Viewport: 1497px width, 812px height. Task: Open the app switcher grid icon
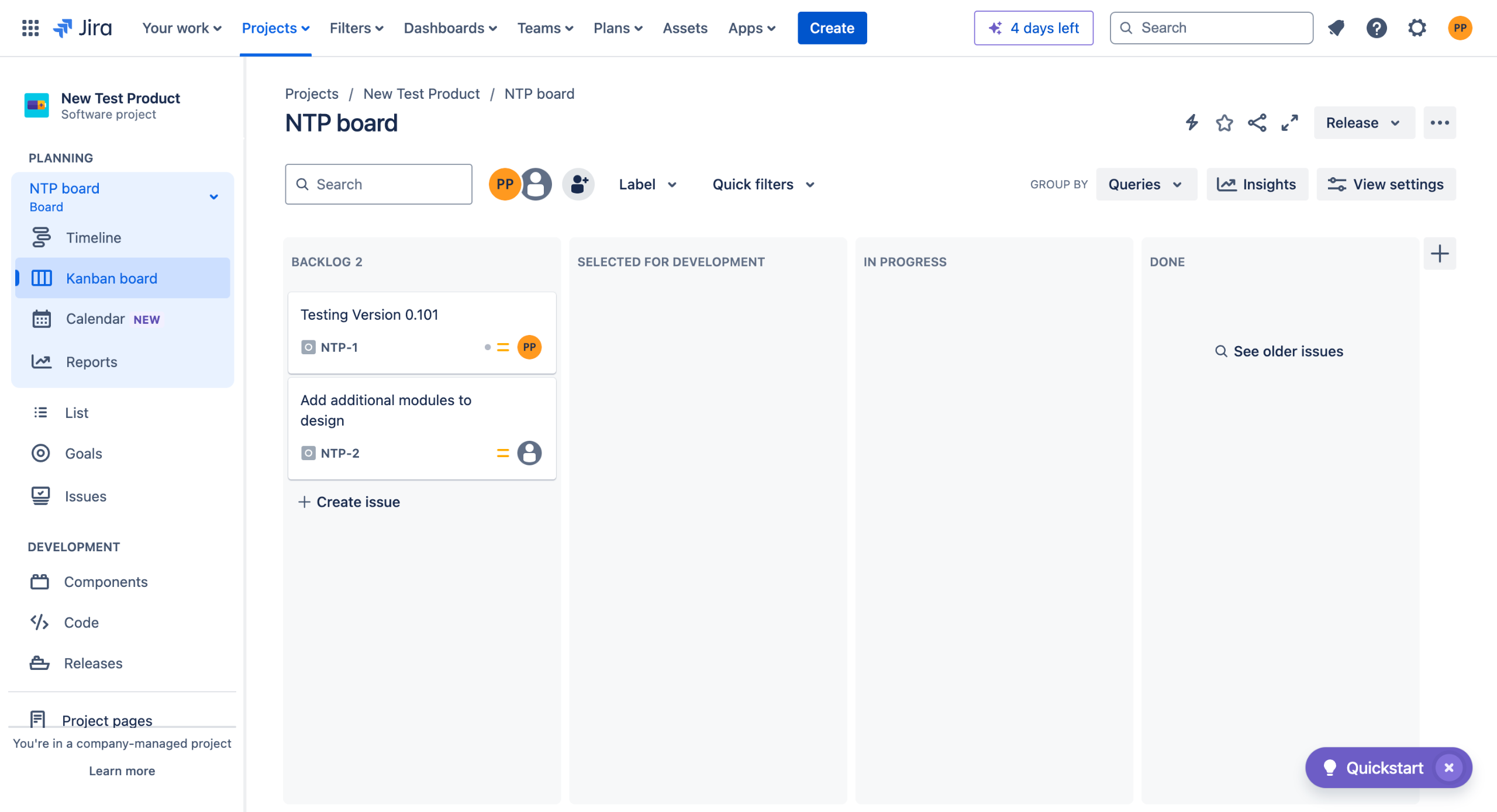click(x=30, y=28)
